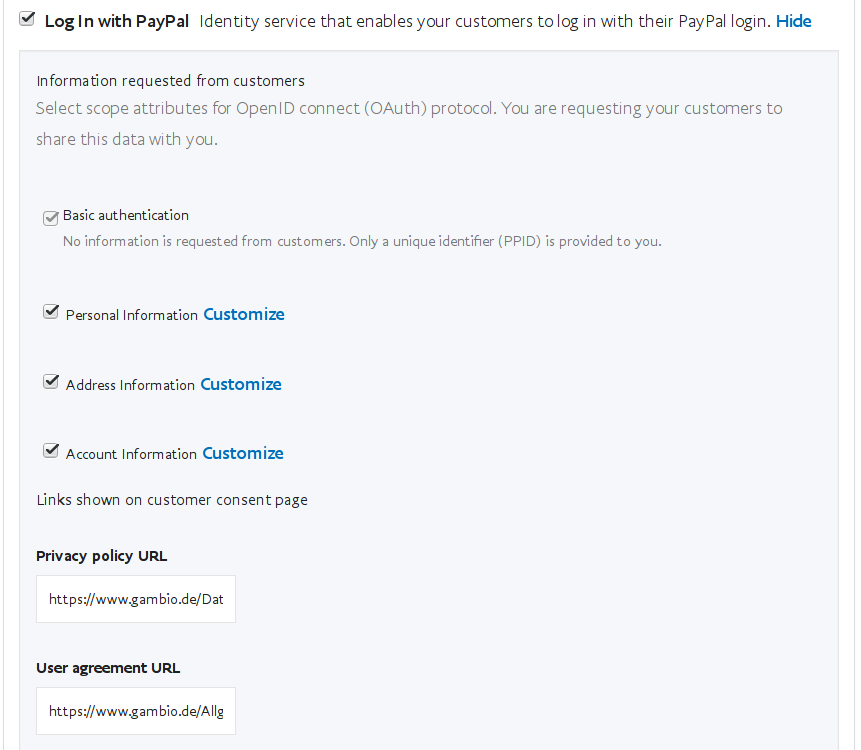Image resolution: width=861 pixels, height=750 pixels.
Task: Focus the Privacy policy URL field
Action: [x=136, y=599]
